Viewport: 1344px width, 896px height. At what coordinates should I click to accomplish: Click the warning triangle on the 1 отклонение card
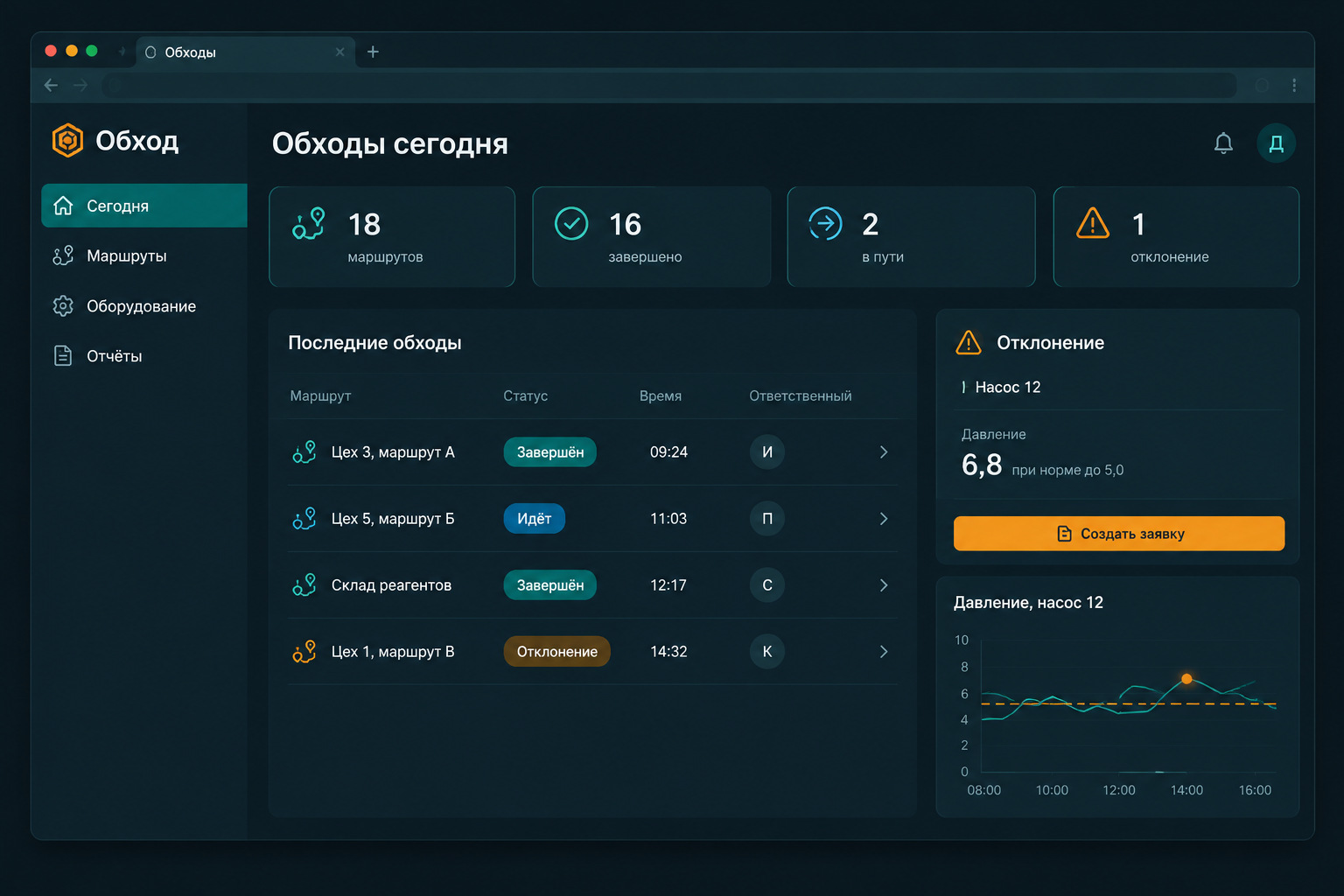tap(1093, 223)
